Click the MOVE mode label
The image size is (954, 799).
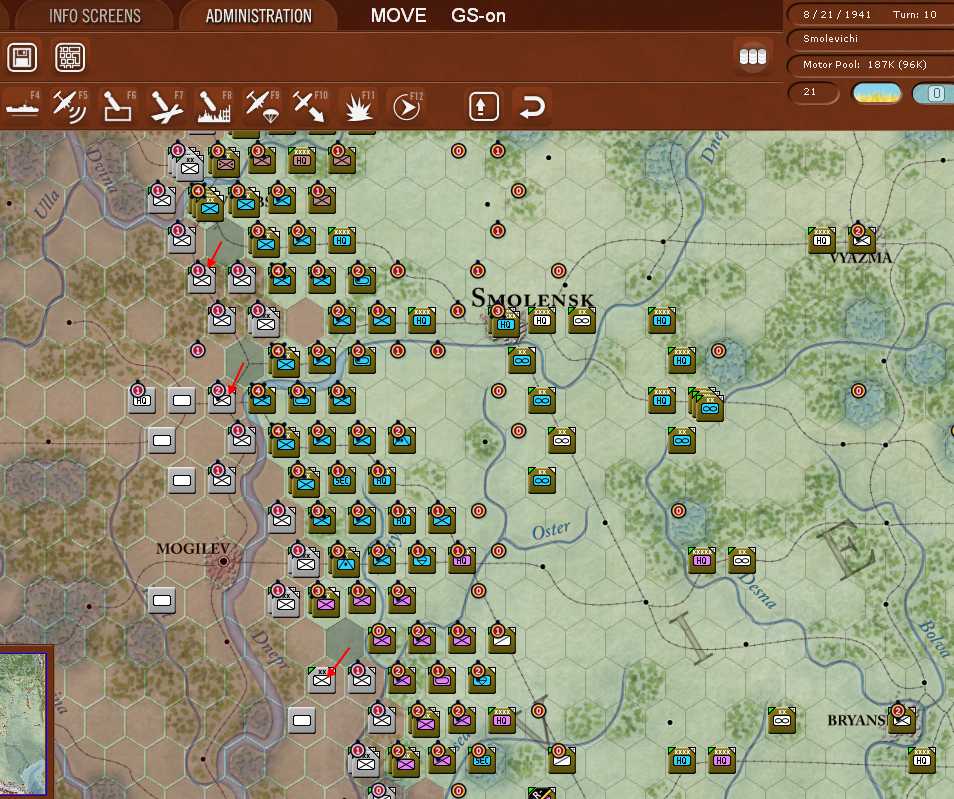pyautogui.click(x=399, y=16)
